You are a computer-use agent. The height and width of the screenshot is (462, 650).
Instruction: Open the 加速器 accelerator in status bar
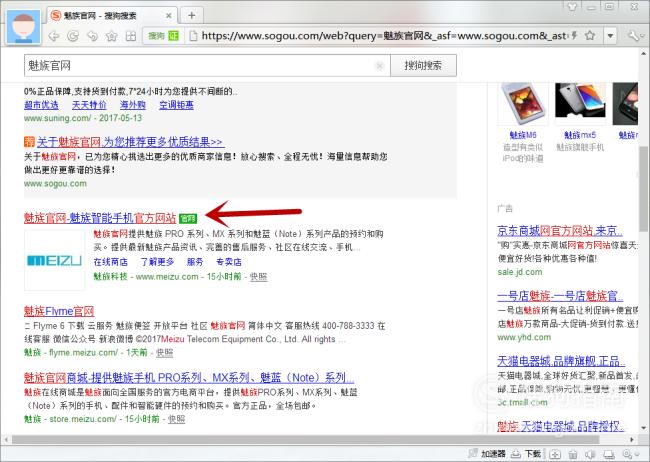[488, 454]
